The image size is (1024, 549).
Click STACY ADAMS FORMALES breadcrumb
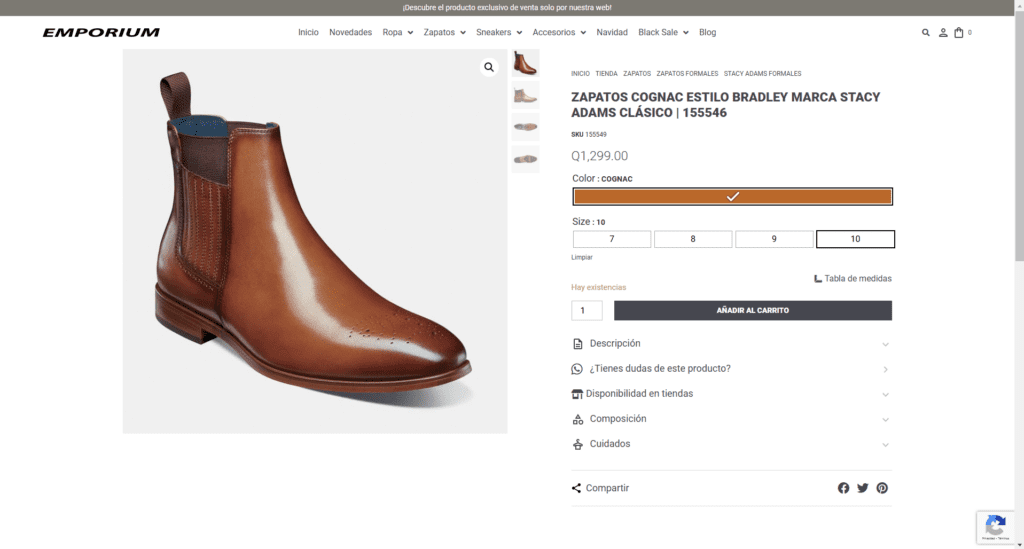762,74
